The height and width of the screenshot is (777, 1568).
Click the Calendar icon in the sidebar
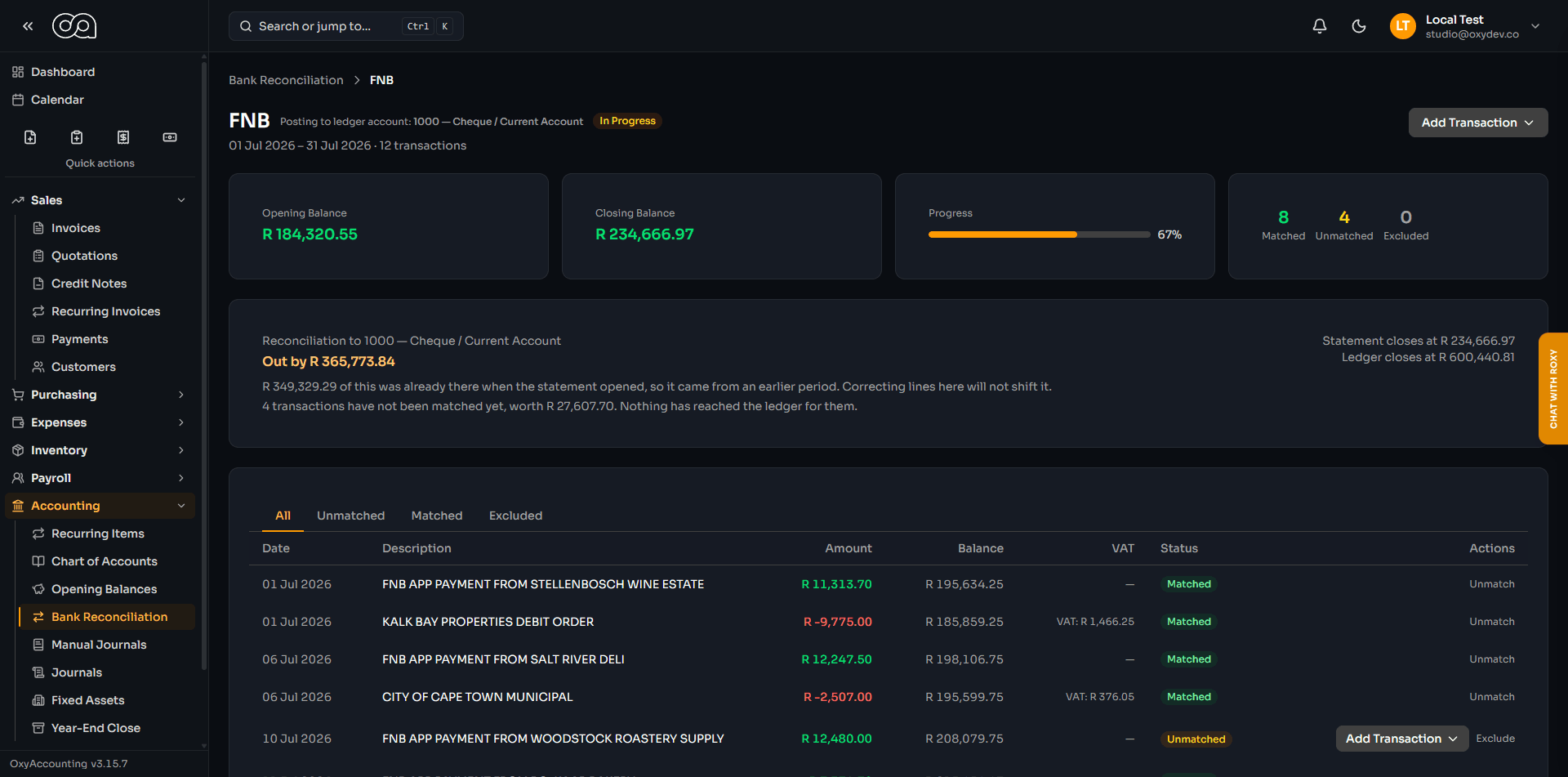pyautogui.click(x=18, y=100)
